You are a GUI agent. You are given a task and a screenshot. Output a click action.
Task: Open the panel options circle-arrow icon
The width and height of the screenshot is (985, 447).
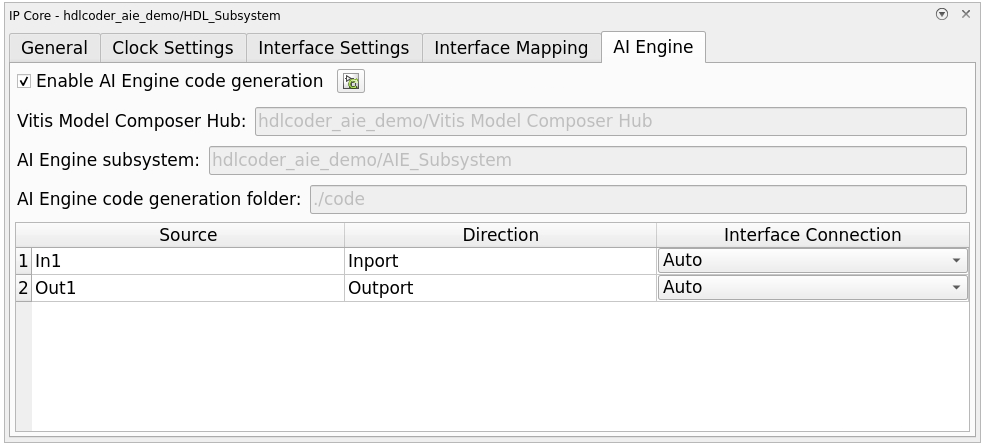coord(942,15)
